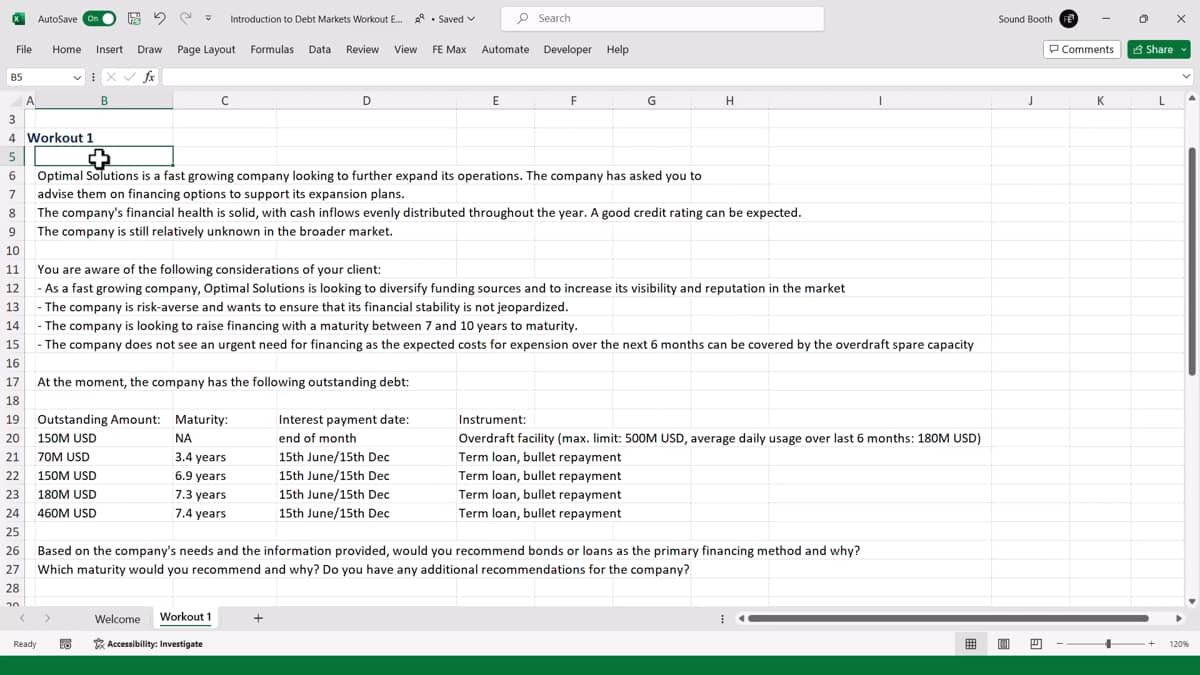Click the Save icon in title bar

[x=135, y=19]
